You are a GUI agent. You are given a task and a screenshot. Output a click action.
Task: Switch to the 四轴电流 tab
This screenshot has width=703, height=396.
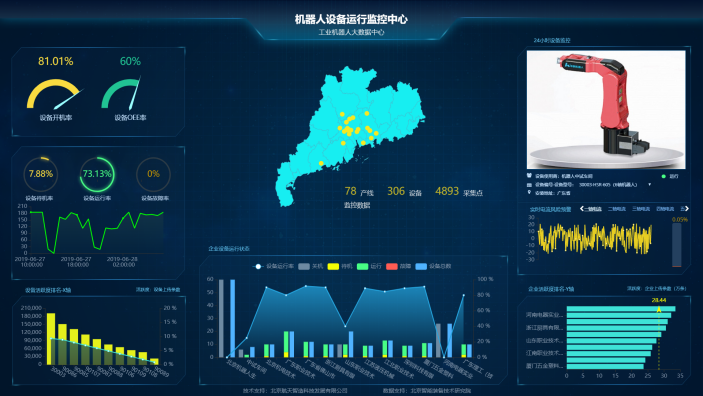coord(665,209)
